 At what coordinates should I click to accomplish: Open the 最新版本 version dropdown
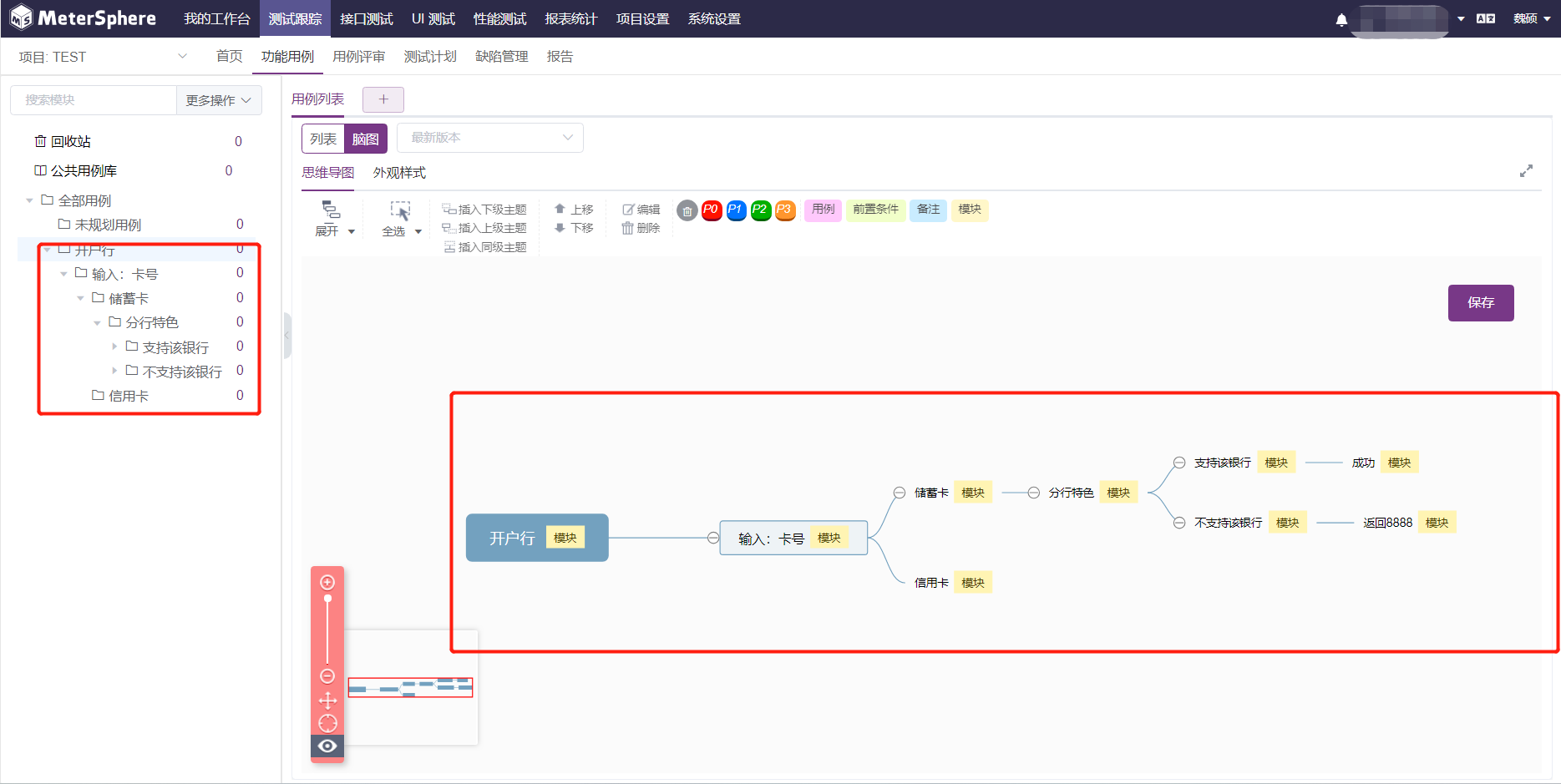coord(489,138)
